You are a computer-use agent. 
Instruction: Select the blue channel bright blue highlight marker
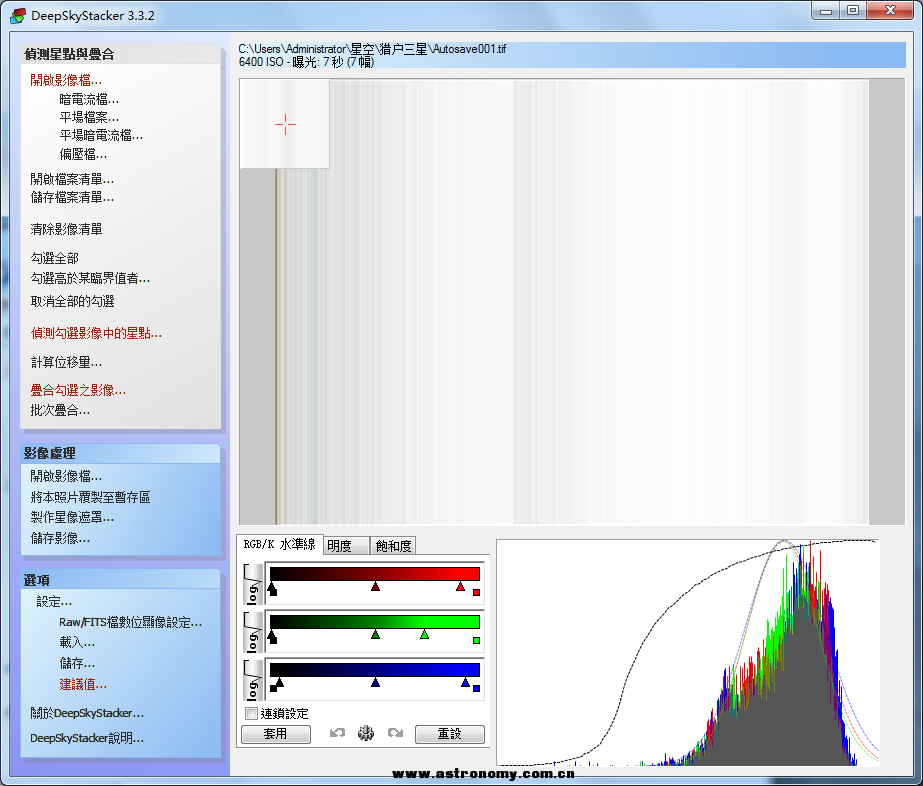click(x=466, y=682)
